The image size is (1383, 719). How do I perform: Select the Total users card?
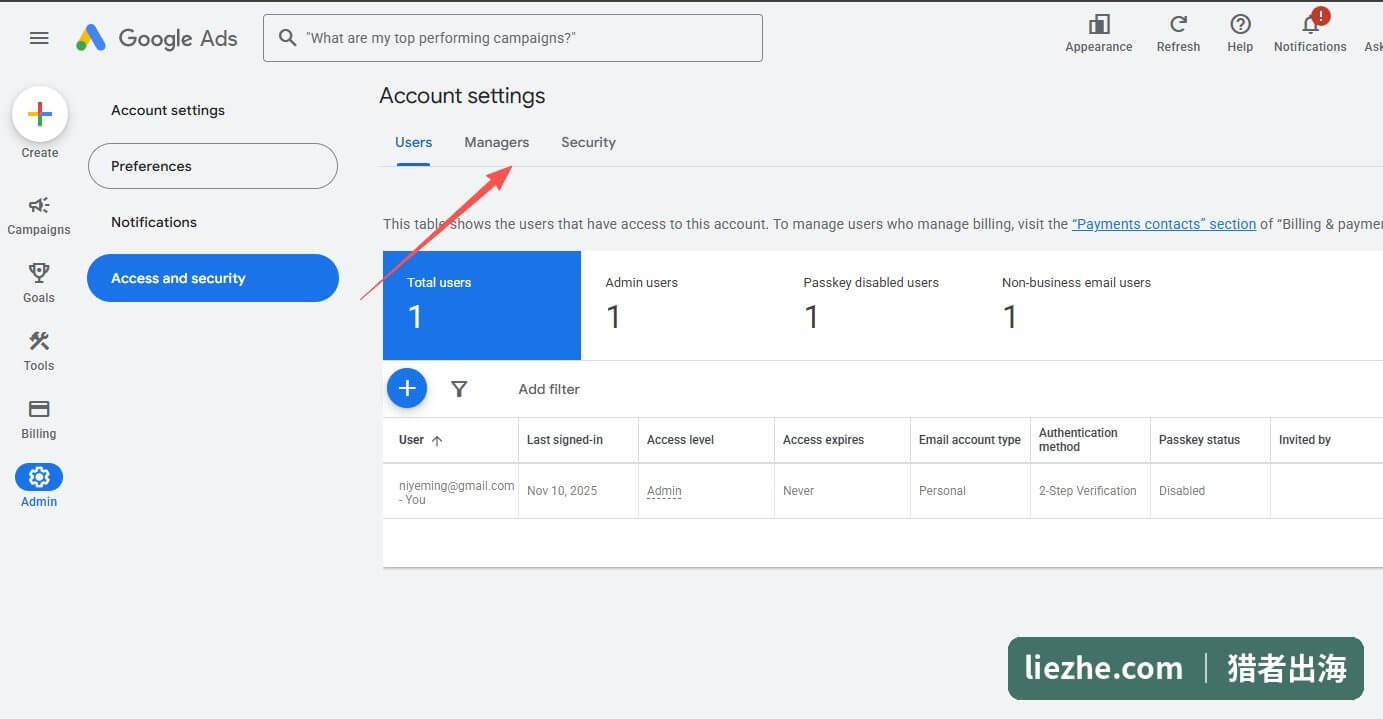(482, 305)
